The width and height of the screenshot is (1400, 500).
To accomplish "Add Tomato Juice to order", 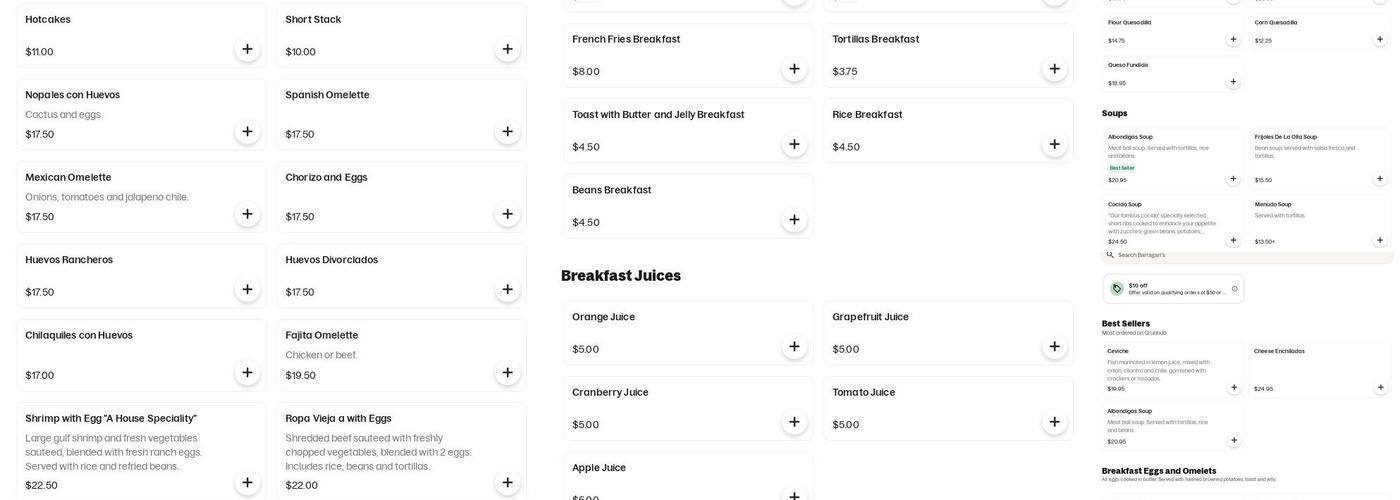I will pos(1054,422).
